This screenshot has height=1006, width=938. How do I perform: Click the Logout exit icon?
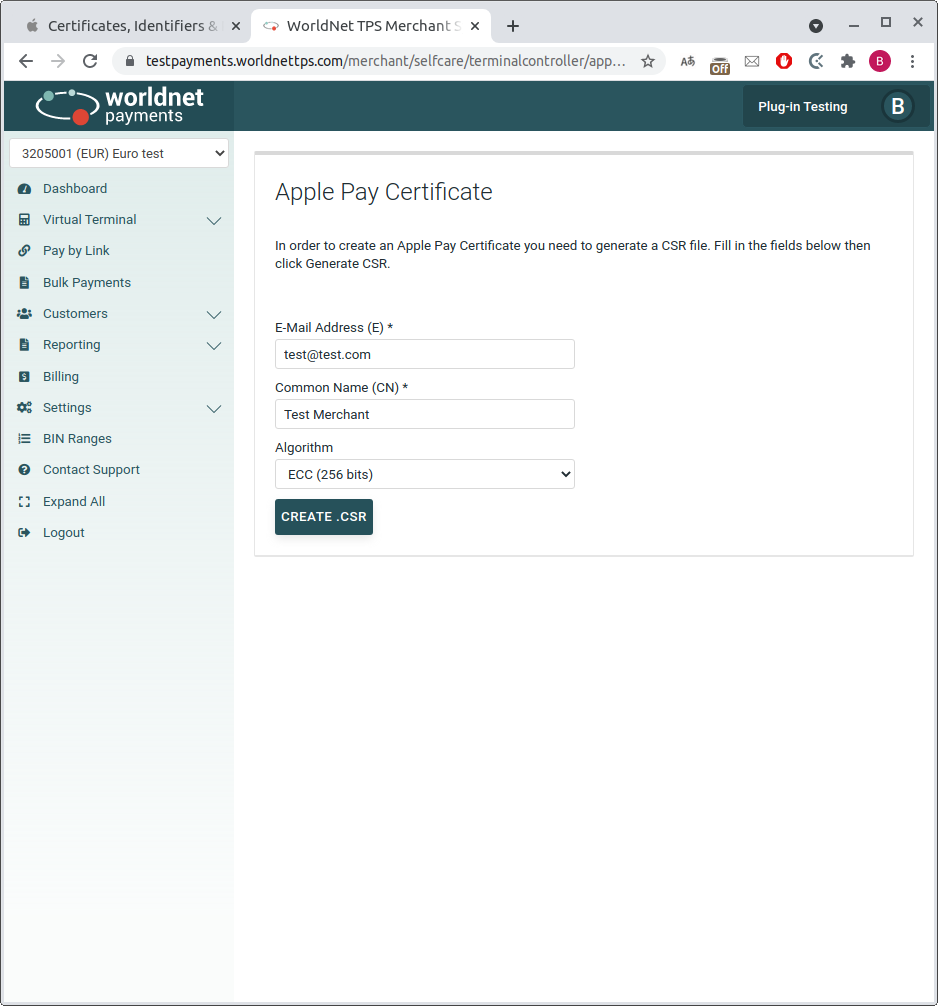pos(24,533)
